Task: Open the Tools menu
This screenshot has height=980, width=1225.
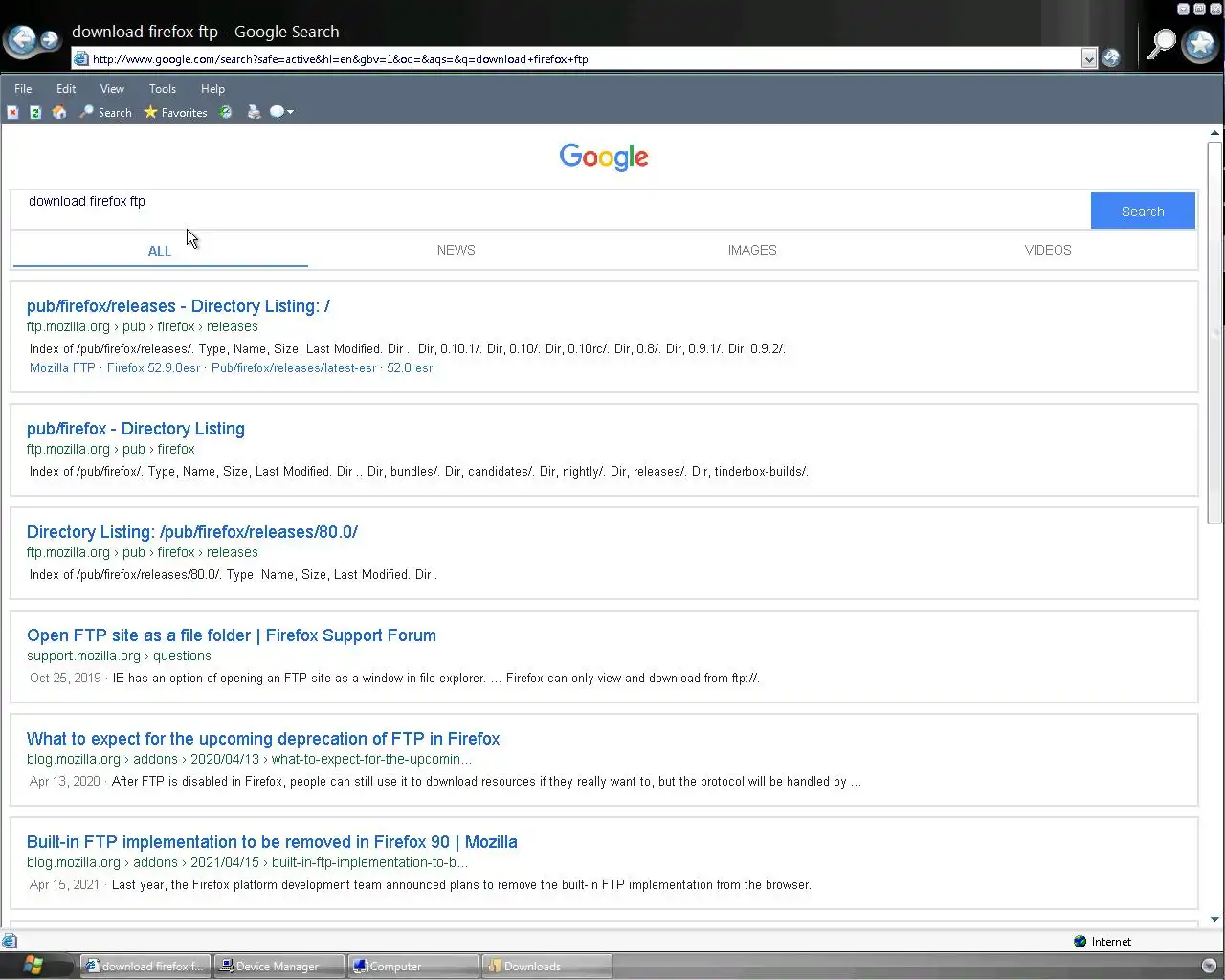Action: tap(163, 88)
